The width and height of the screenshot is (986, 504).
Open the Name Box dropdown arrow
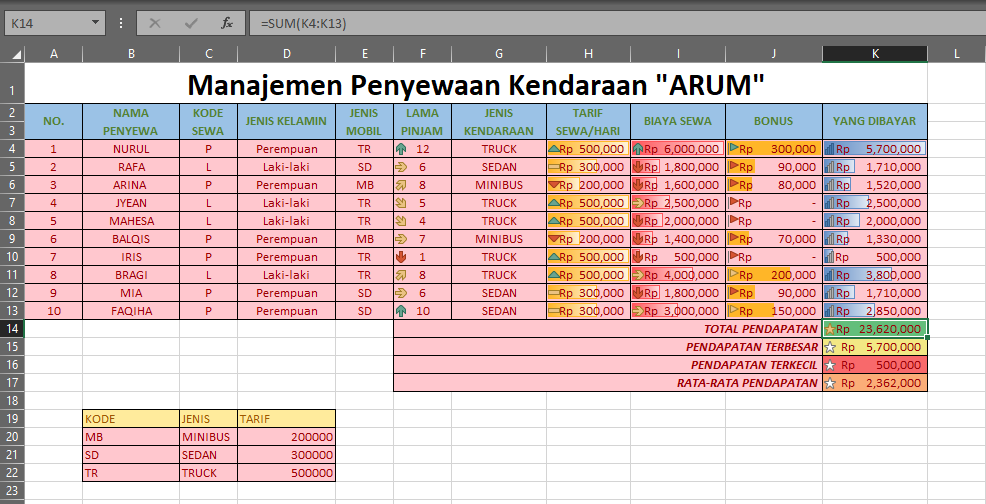click(x=95, y=23)
